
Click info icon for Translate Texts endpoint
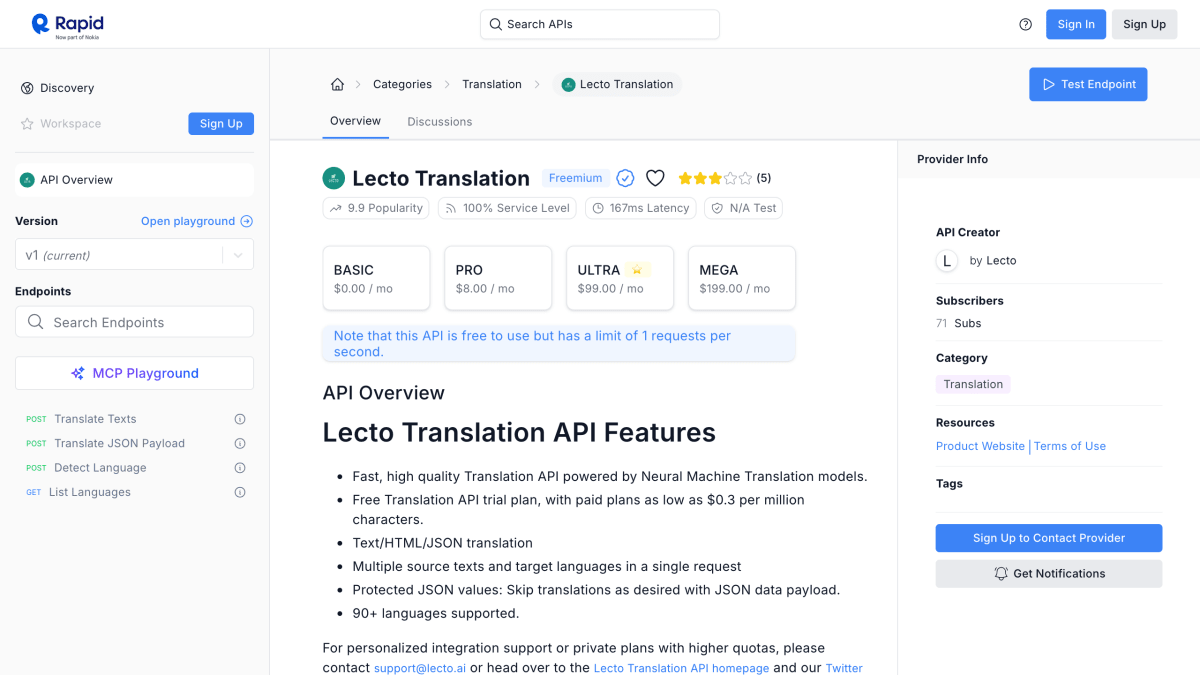[240, 419]
